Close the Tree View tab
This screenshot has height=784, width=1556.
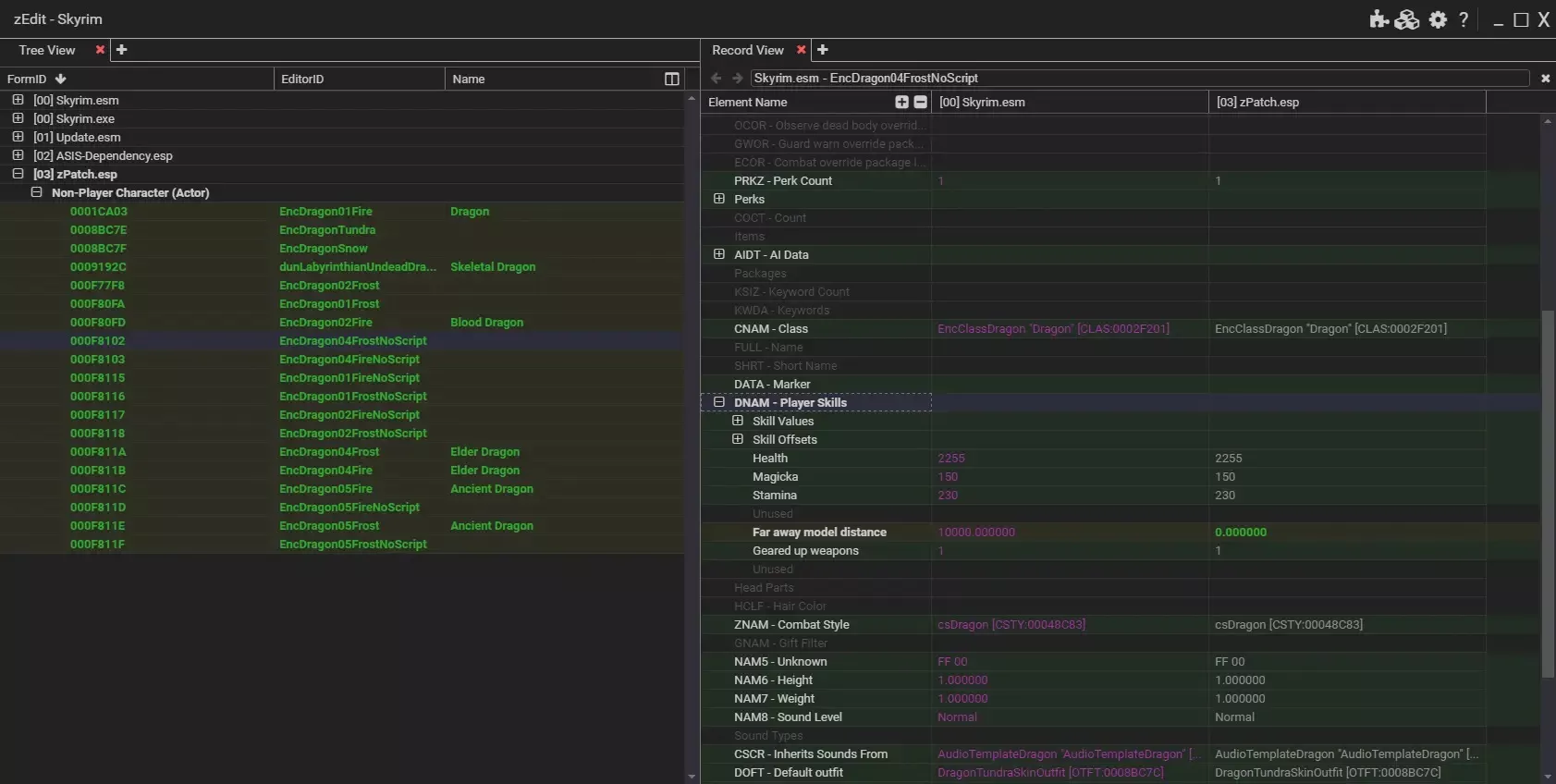100,50
